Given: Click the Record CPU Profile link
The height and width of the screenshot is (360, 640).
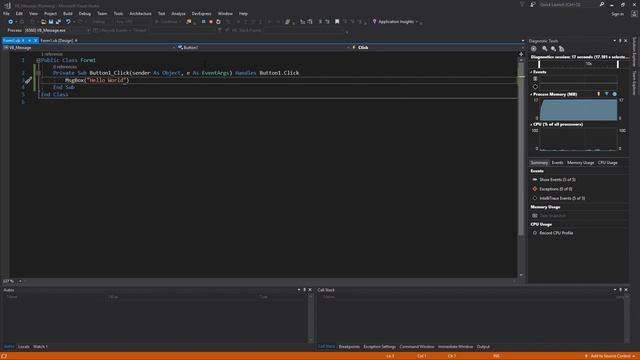Looking at the screenshot, I should pos(556,233).
